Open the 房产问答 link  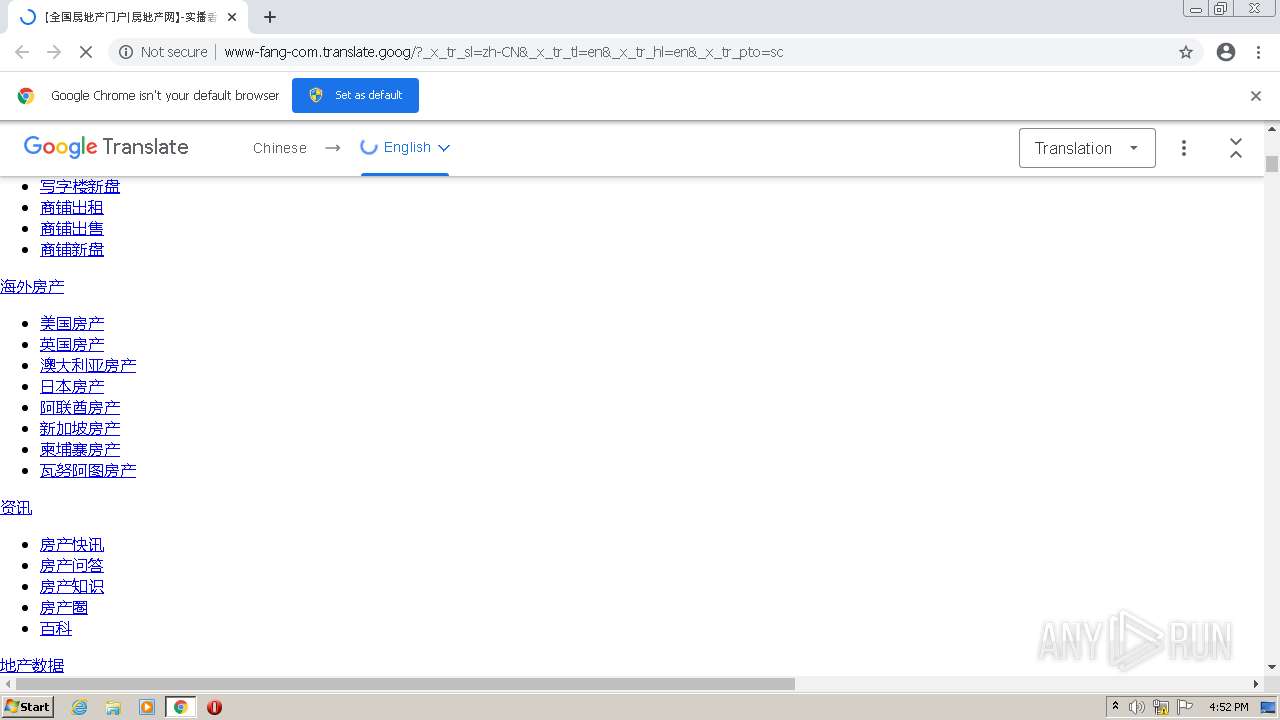(72, 565)
